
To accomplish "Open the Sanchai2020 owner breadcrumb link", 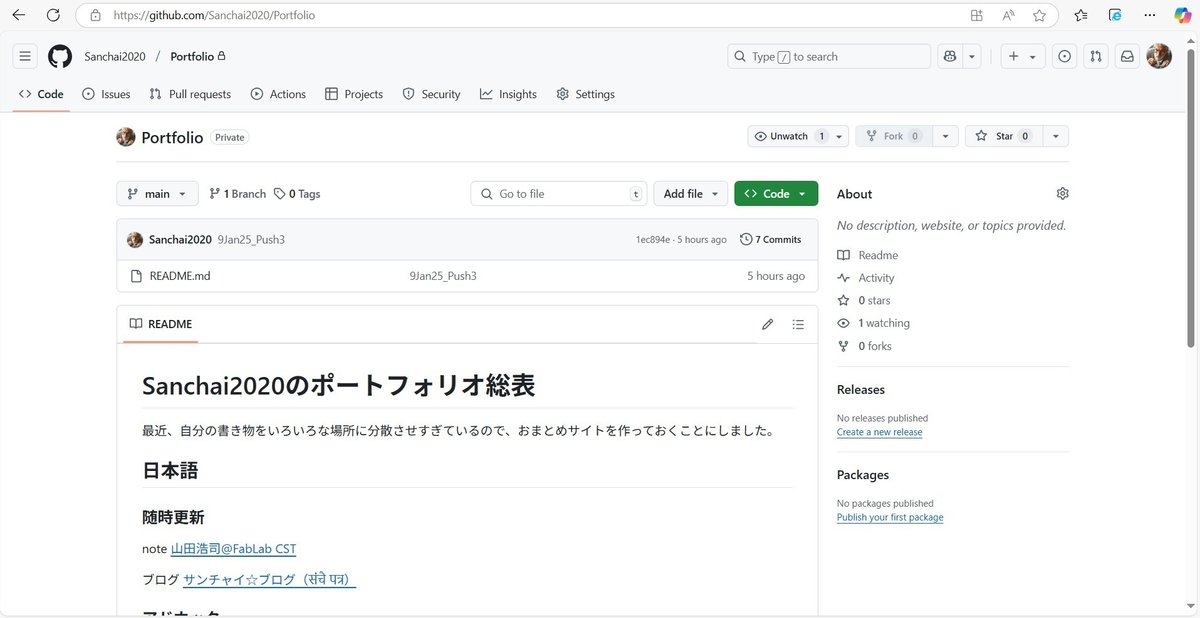I will 115,56.
